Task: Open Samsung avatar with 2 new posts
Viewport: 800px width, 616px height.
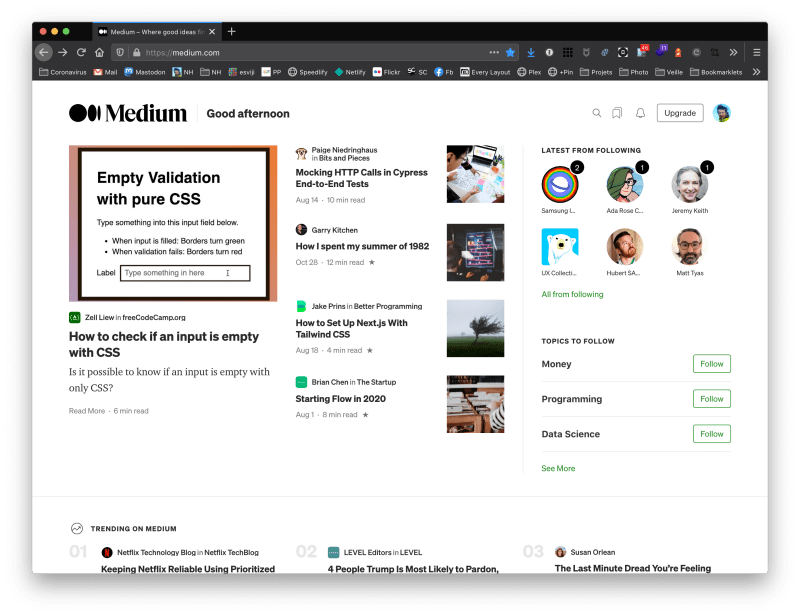Action: pos(560,184)
